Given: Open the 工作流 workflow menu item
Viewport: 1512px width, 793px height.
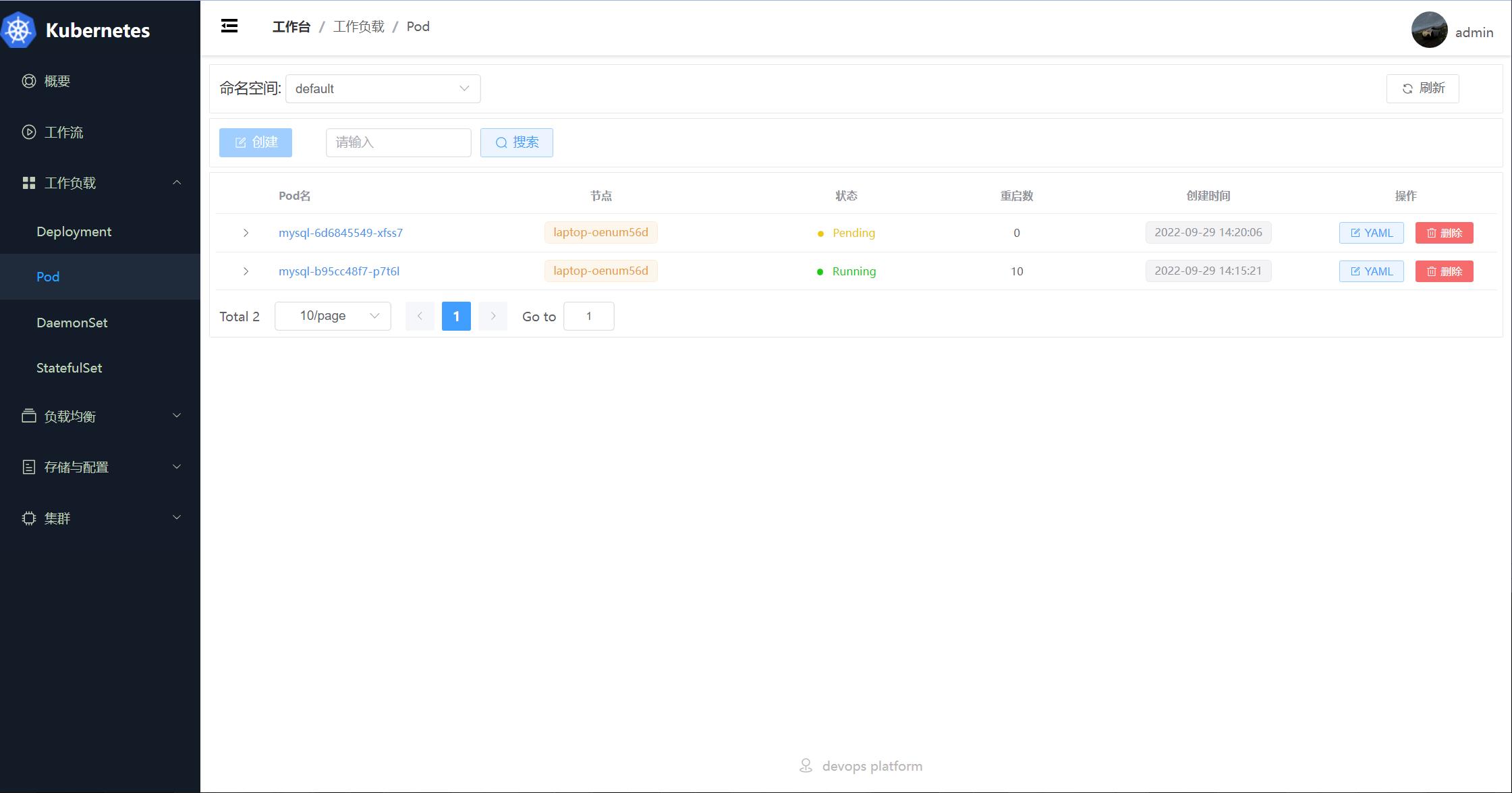Looking at the screenshot, I should pyautogui.click(x=63, y=132).
